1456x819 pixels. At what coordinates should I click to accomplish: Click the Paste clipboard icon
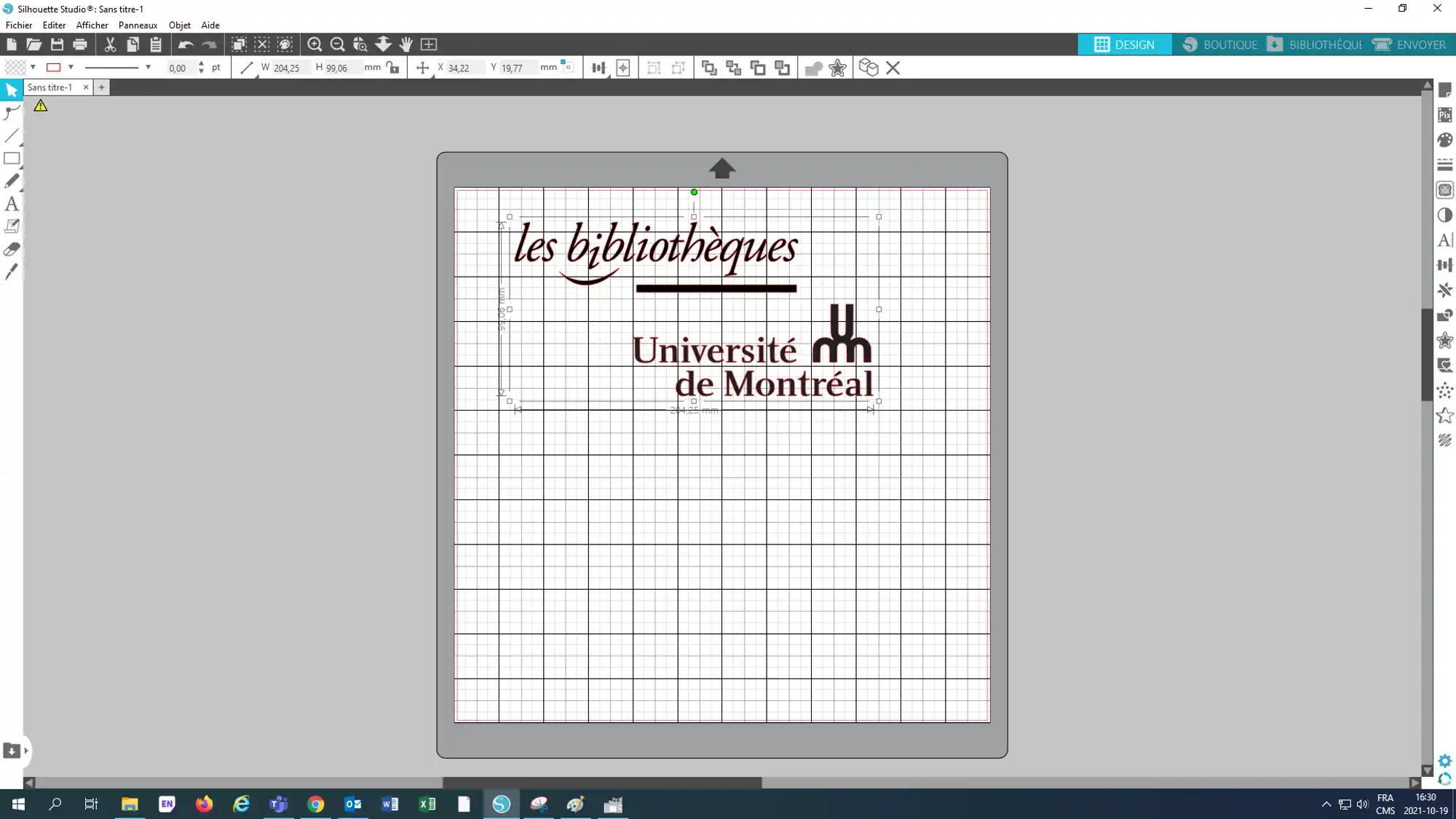click(156, 44)
